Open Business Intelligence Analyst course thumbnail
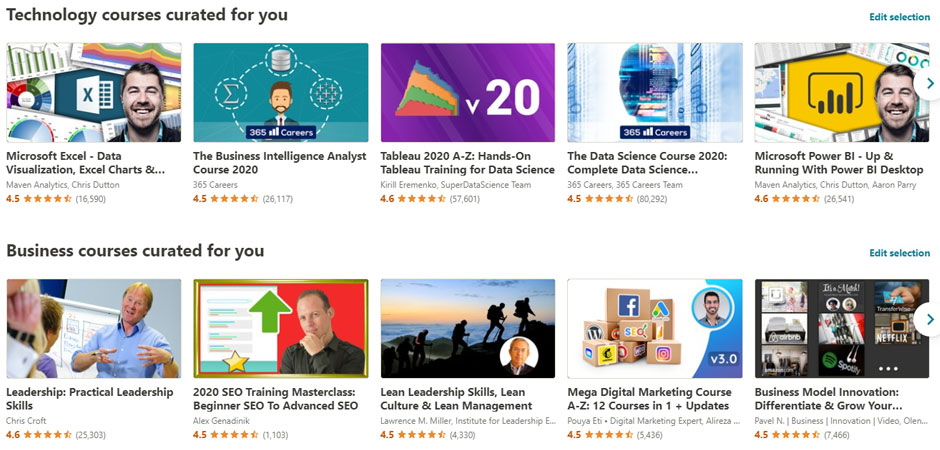Screen dimensions: 940x450 tap(281, 92)
